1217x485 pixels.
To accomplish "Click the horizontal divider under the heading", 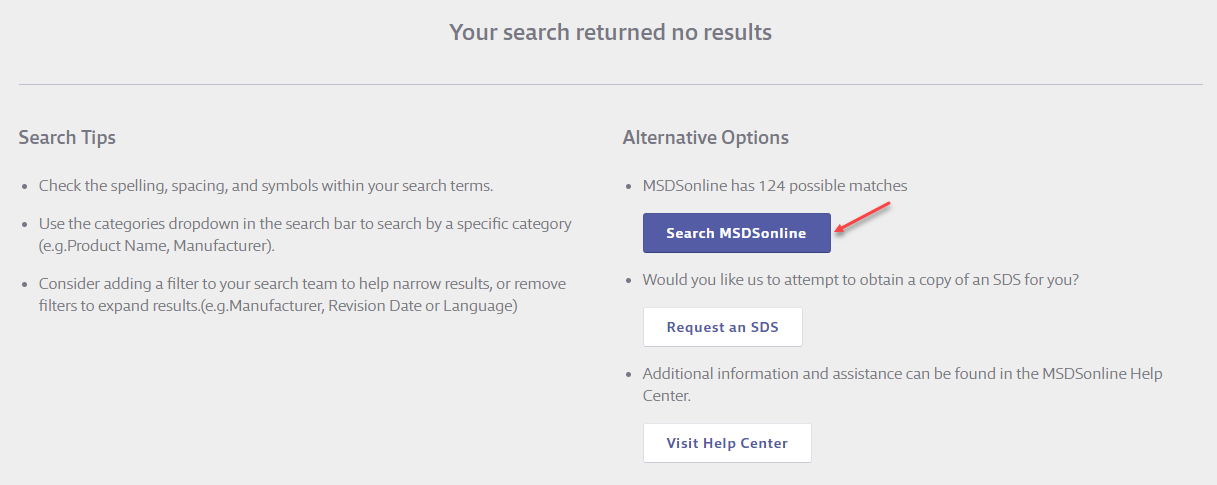I will [610, 84].
